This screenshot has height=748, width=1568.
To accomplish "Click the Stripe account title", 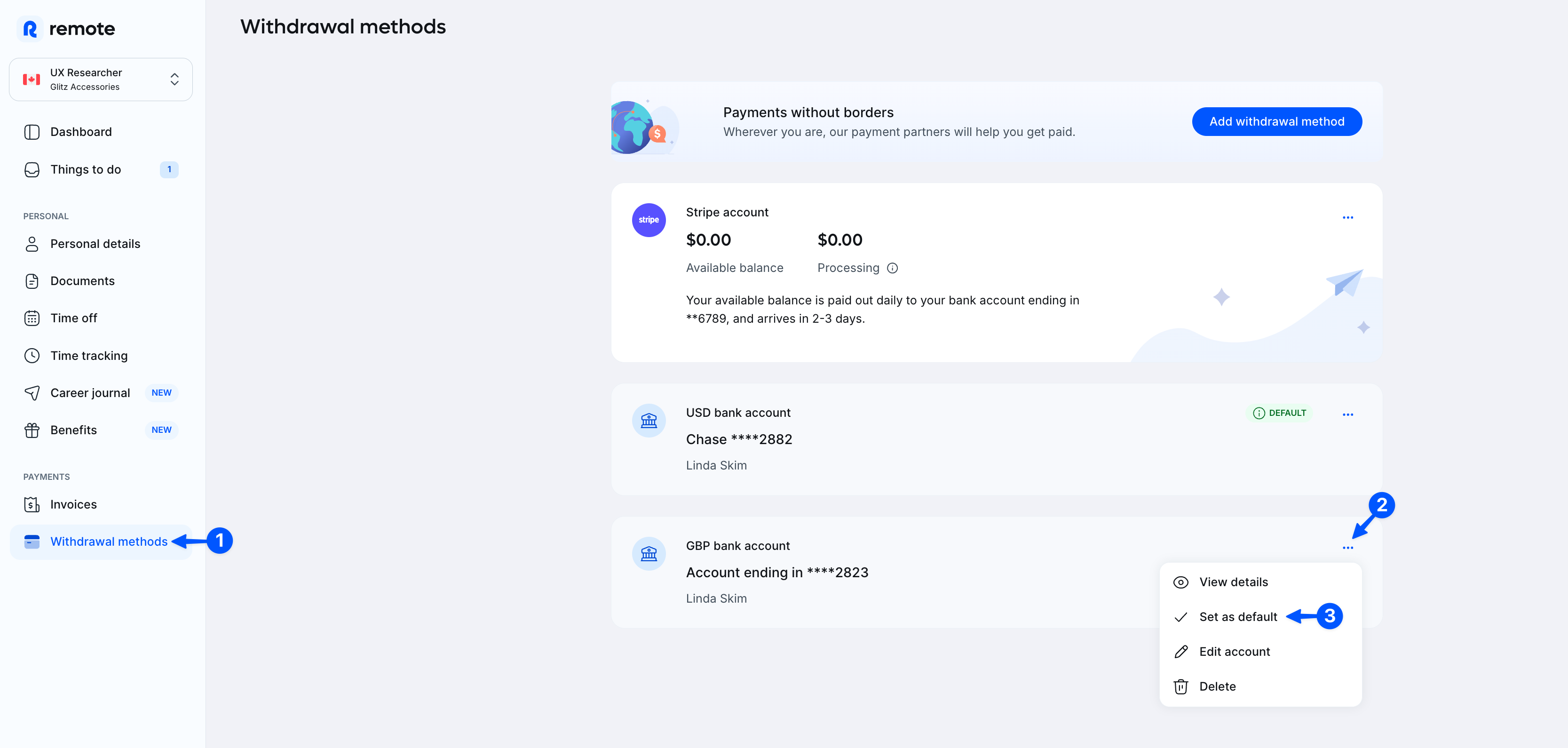I will (727, 213).
